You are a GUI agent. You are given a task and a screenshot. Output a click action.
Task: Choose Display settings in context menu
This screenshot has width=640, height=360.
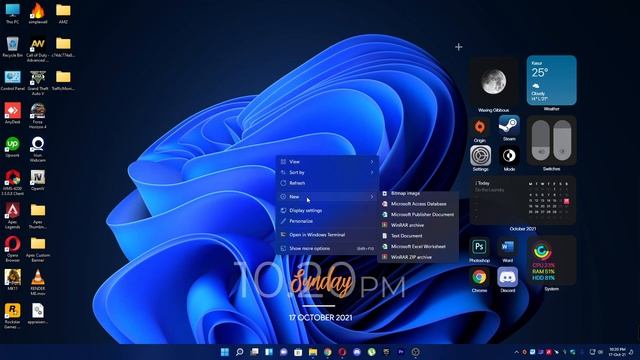pyautogui.click(x=327, y=210)
